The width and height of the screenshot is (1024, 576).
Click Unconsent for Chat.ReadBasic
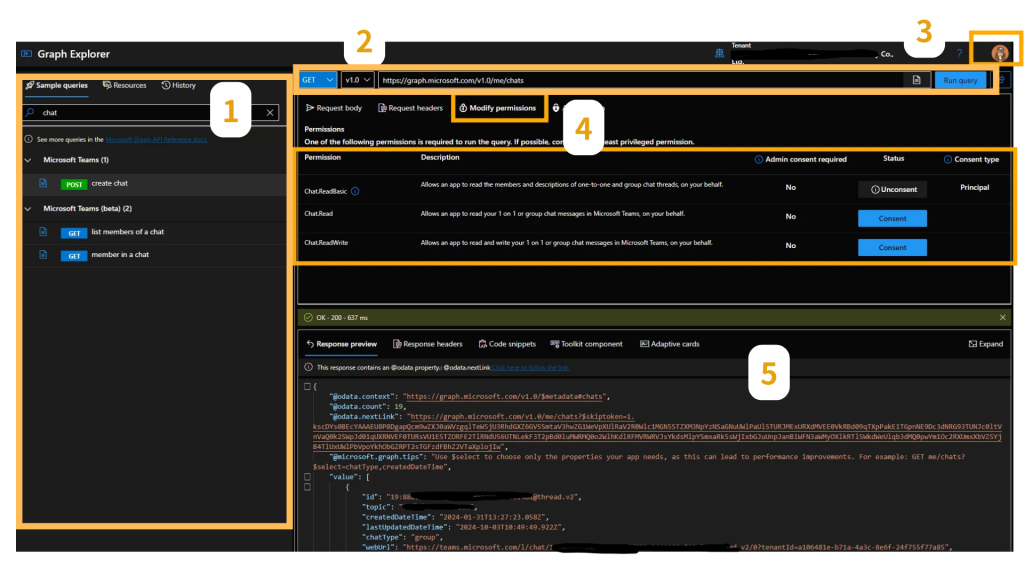pos(893,189)
